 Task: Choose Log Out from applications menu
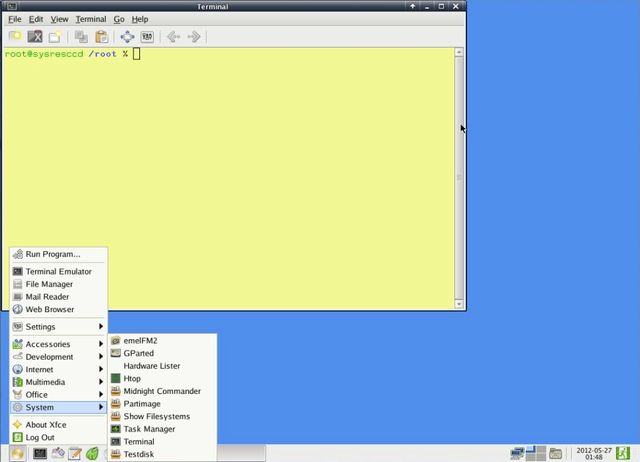coord(40,437)
